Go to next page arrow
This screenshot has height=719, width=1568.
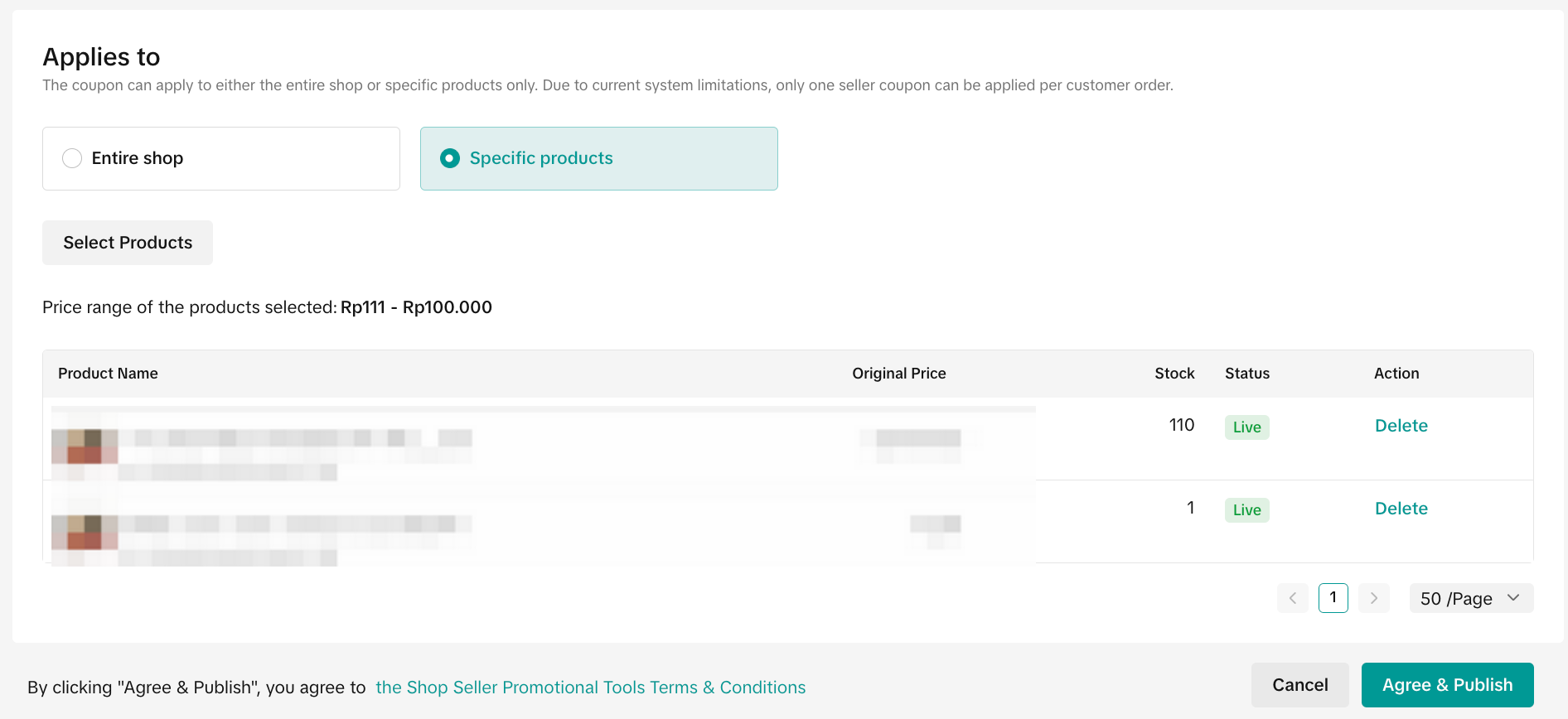(1373, 598)
